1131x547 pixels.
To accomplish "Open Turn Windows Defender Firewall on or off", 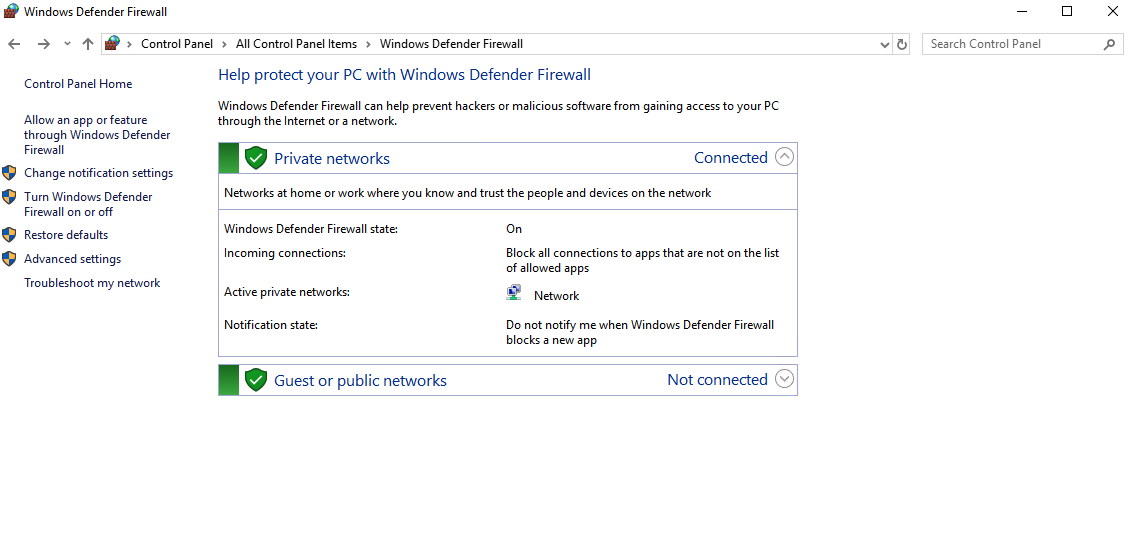I will point(88,204).
